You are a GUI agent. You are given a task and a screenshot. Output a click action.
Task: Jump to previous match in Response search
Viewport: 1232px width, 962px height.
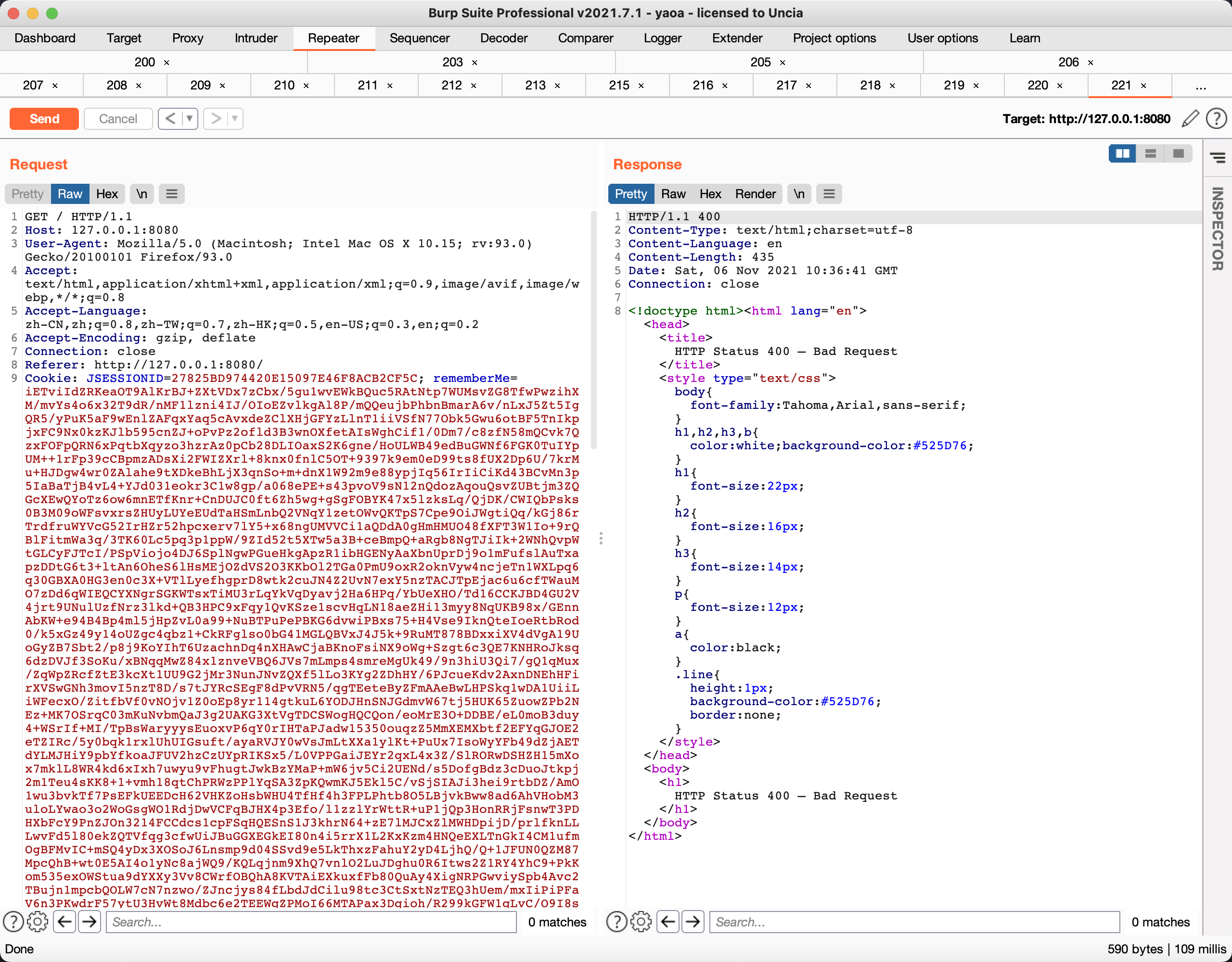click(668, 922)
